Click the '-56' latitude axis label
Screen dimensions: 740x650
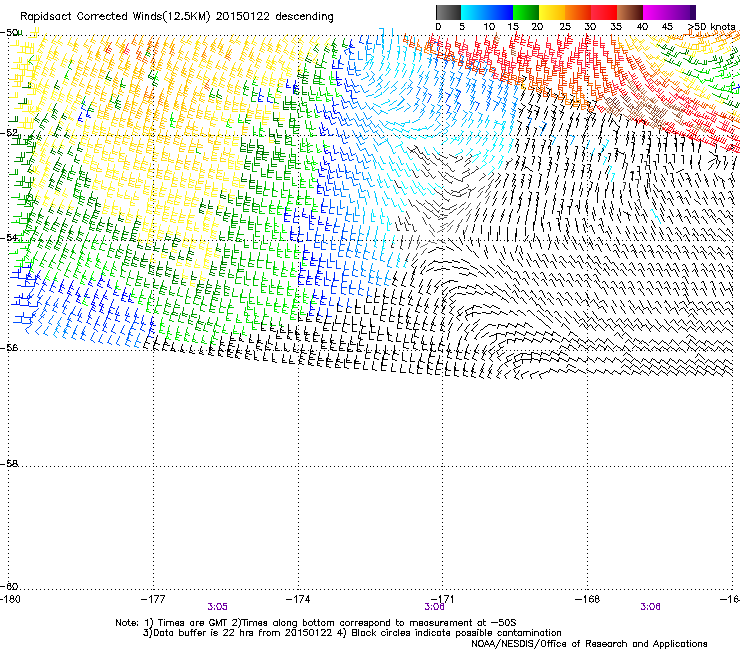click(9, 347)
